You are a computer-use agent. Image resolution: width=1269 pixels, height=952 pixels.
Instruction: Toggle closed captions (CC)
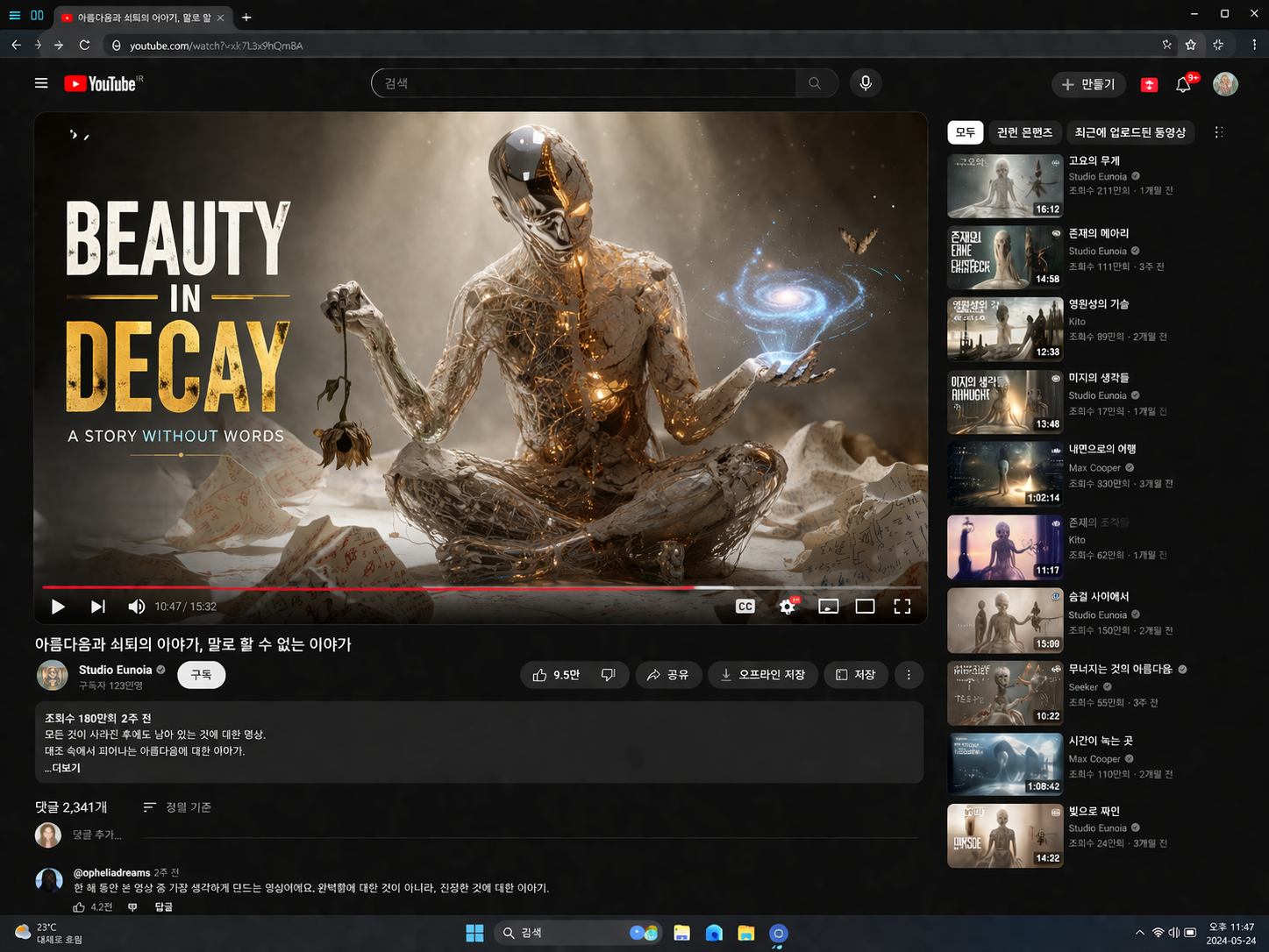point(745,607)
